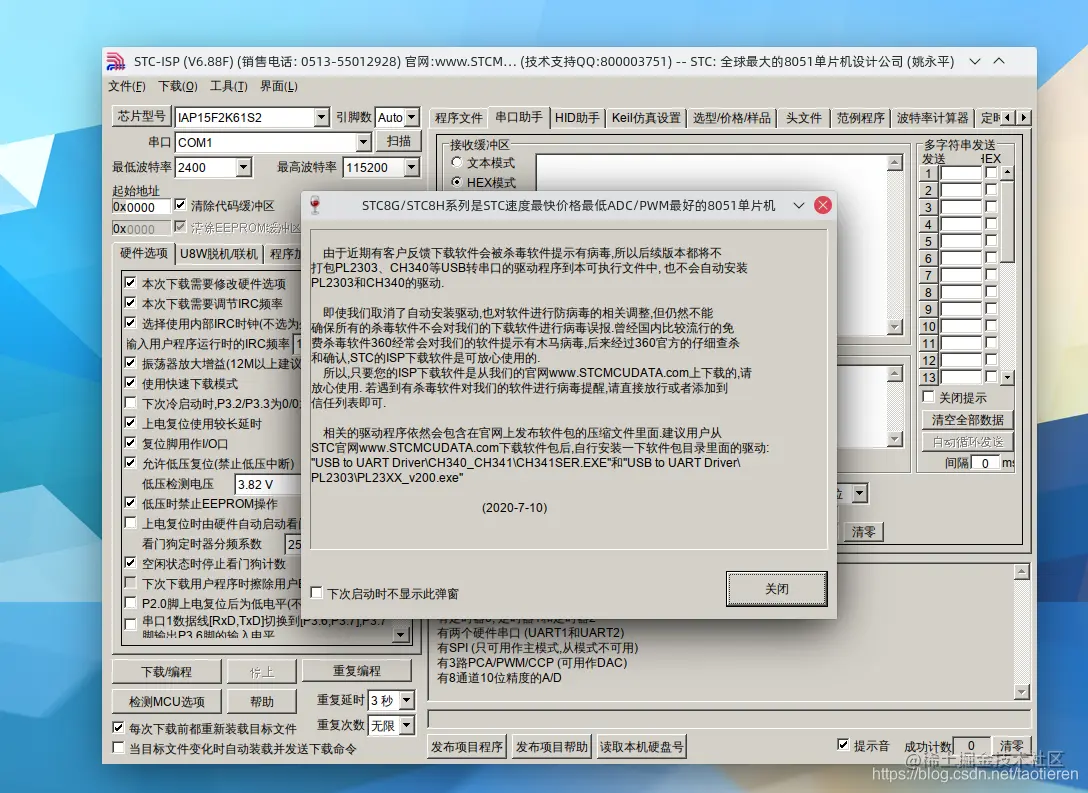This screenshot has width=1088, height=793.
Task: Click the 发布项目帮助 button
Action: (552, 747)
